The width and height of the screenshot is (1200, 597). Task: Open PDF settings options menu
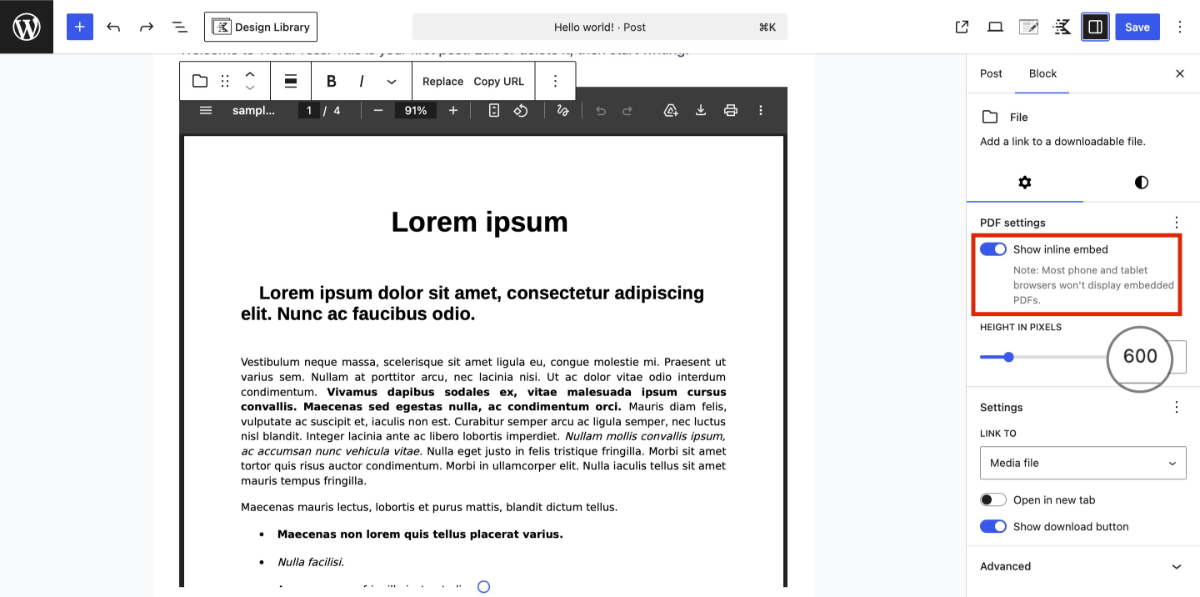click(1176, 222)
